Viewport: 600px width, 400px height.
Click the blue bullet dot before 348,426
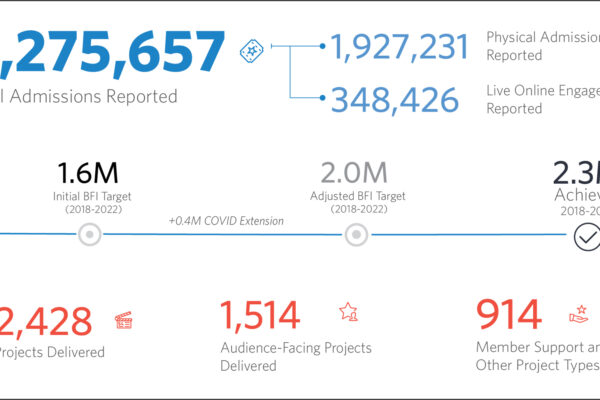(x=320, y=98)
